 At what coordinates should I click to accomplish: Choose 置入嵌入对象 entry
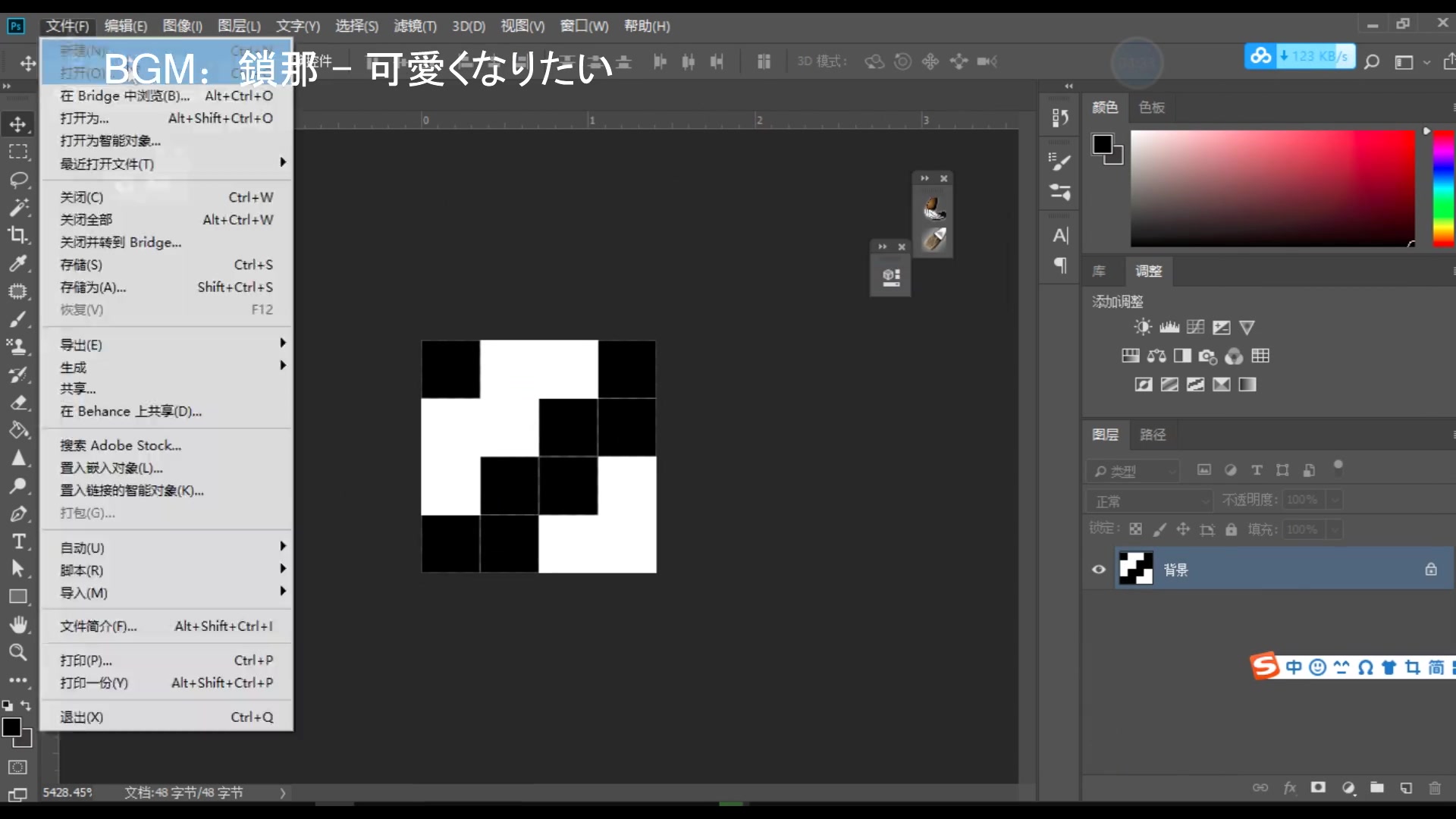(x=165, y=468)
